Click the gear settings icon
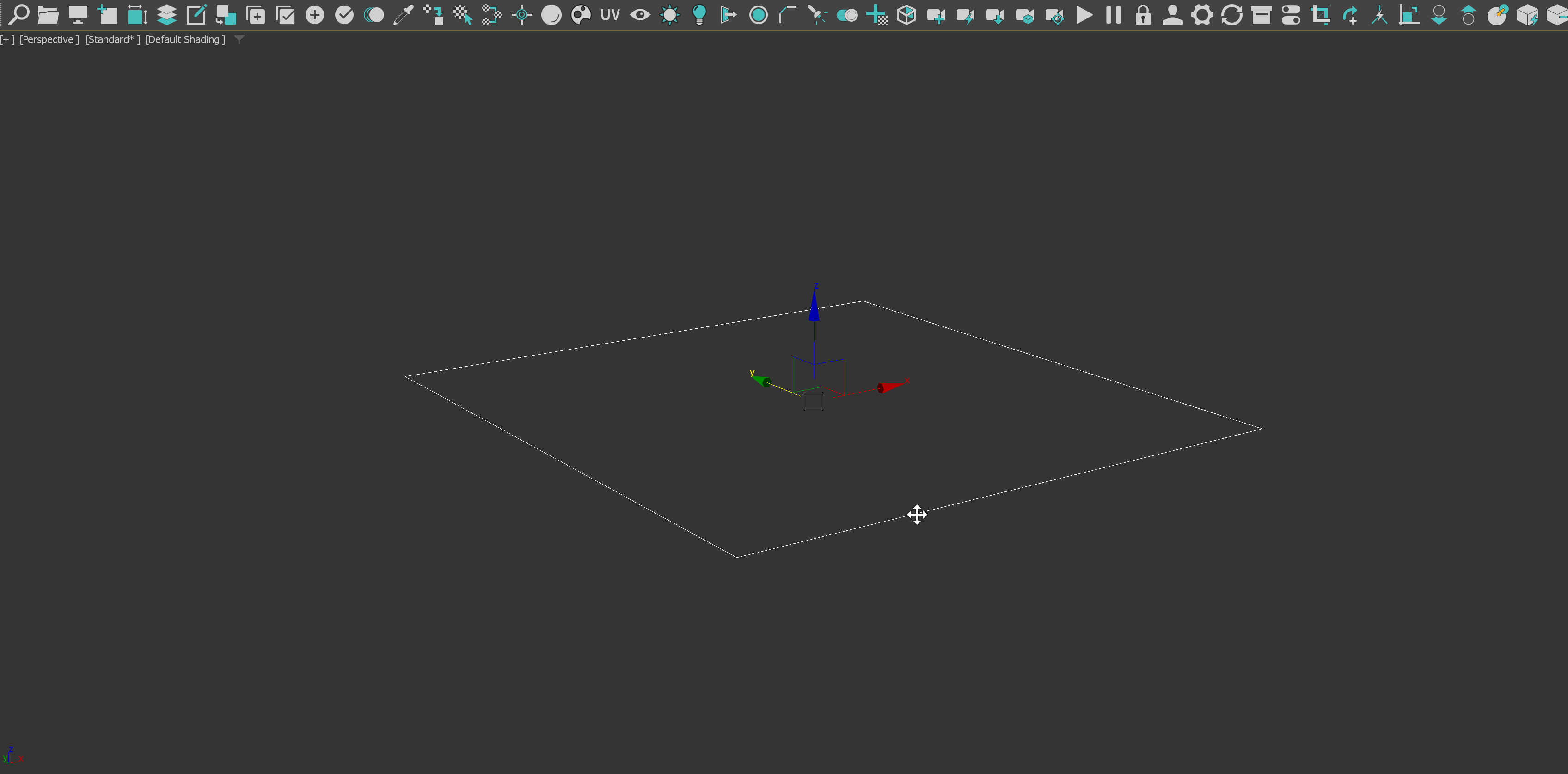The image size is (1568, 774). click(1201, 14)
